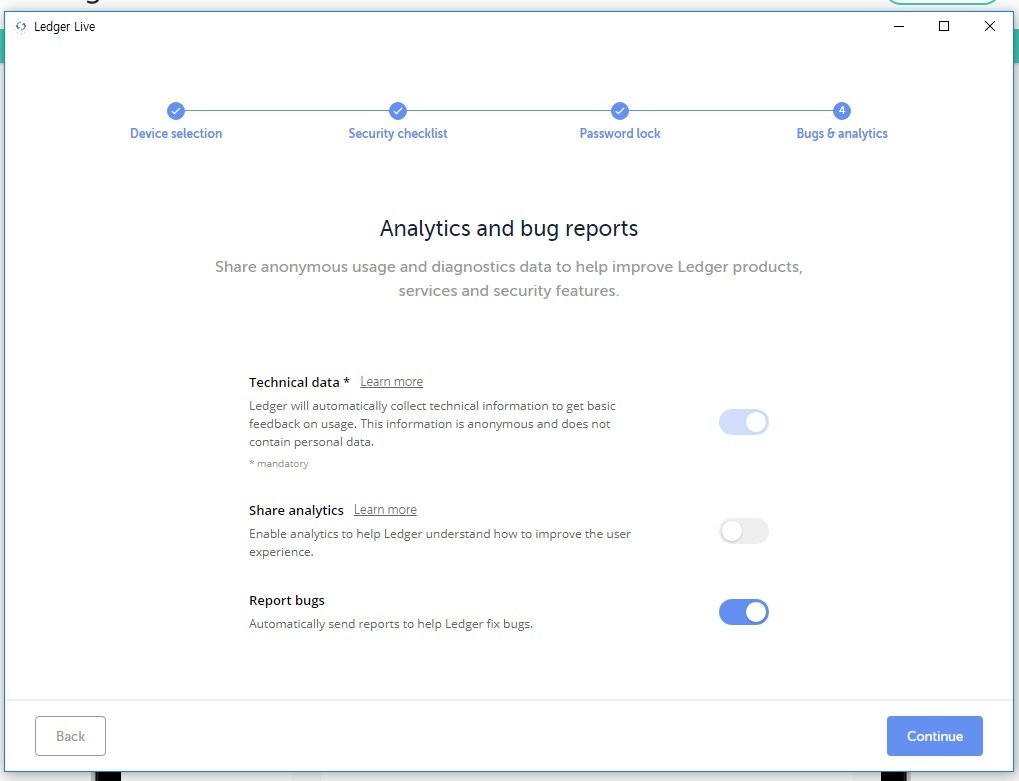Image resolution: width=1019 pixels, height=781 pixels.
Task: Toggle the Technical data switch
Action: pyautogui.click(x=743, y=422)
